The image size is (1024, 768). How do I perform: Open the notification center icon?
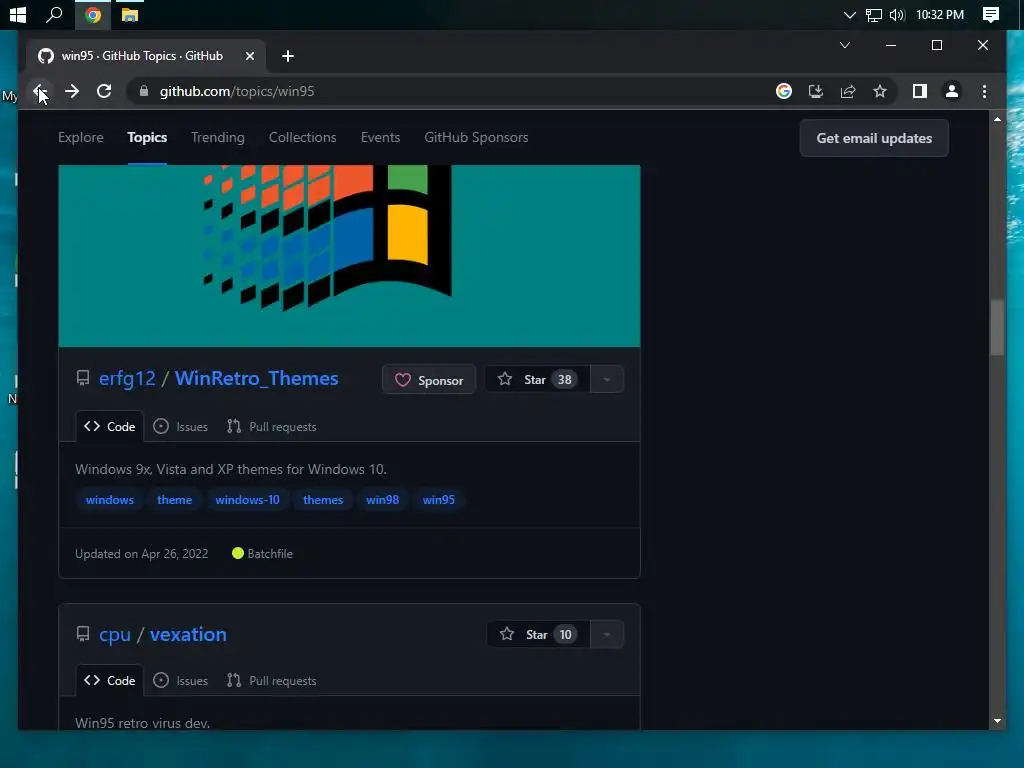991,14
